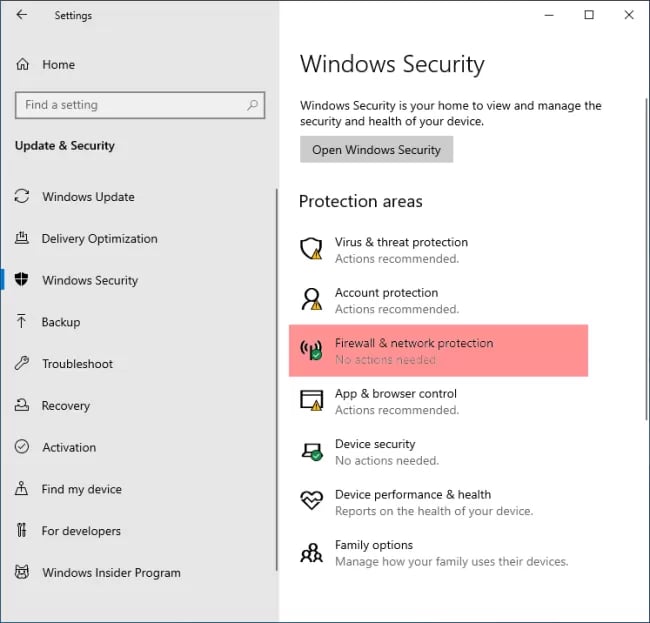The width and height of the screenshot is (650, 623).
Task: Click the App & browser control window icon
Action: tap(311, 400)
